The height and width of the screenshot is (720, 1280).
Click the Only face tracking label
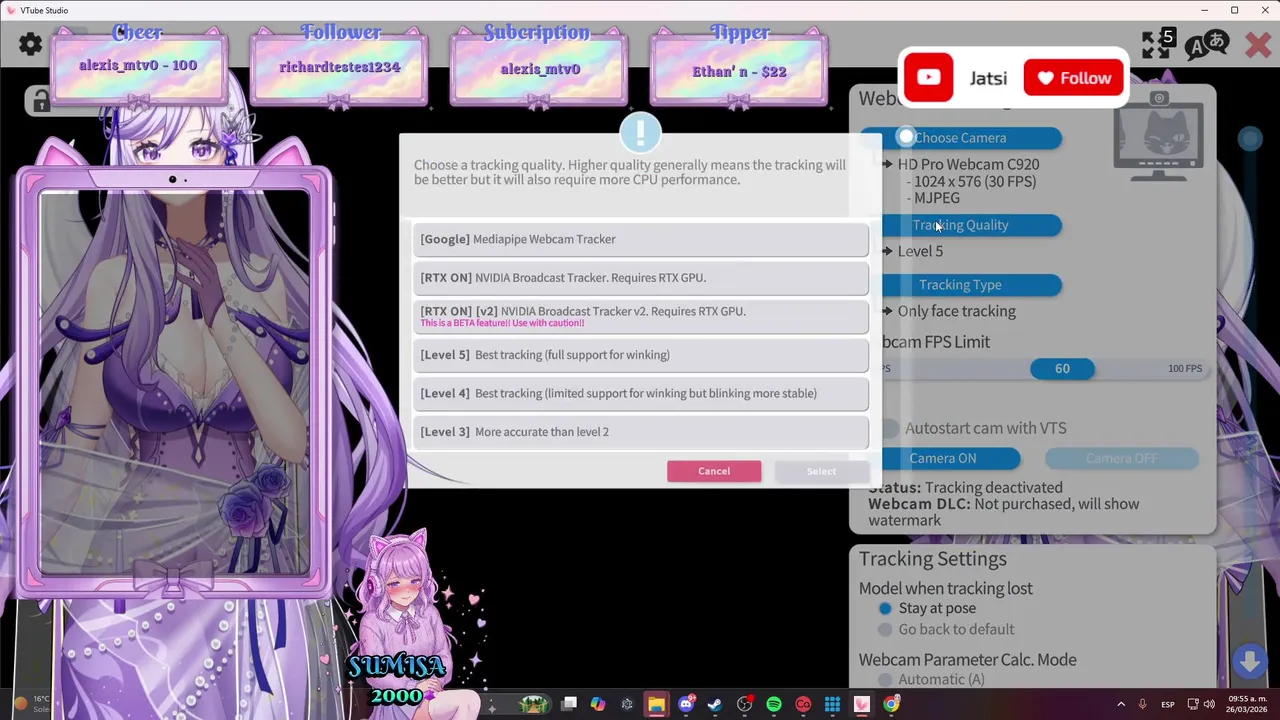tap(956, 311)
